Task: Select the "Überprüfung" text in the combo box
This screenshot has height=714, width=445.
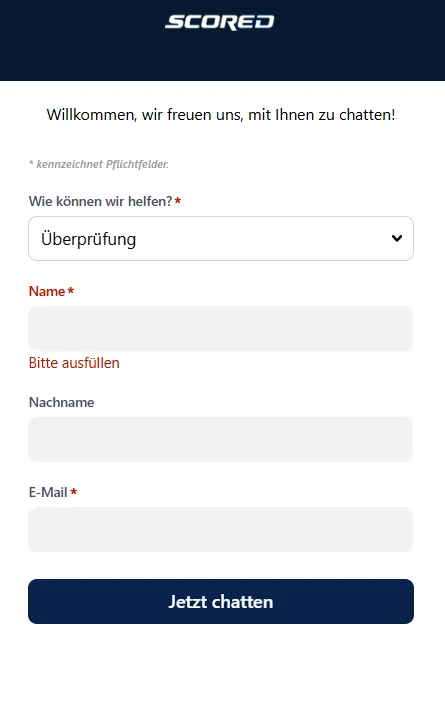Action: tap(88, 239)
